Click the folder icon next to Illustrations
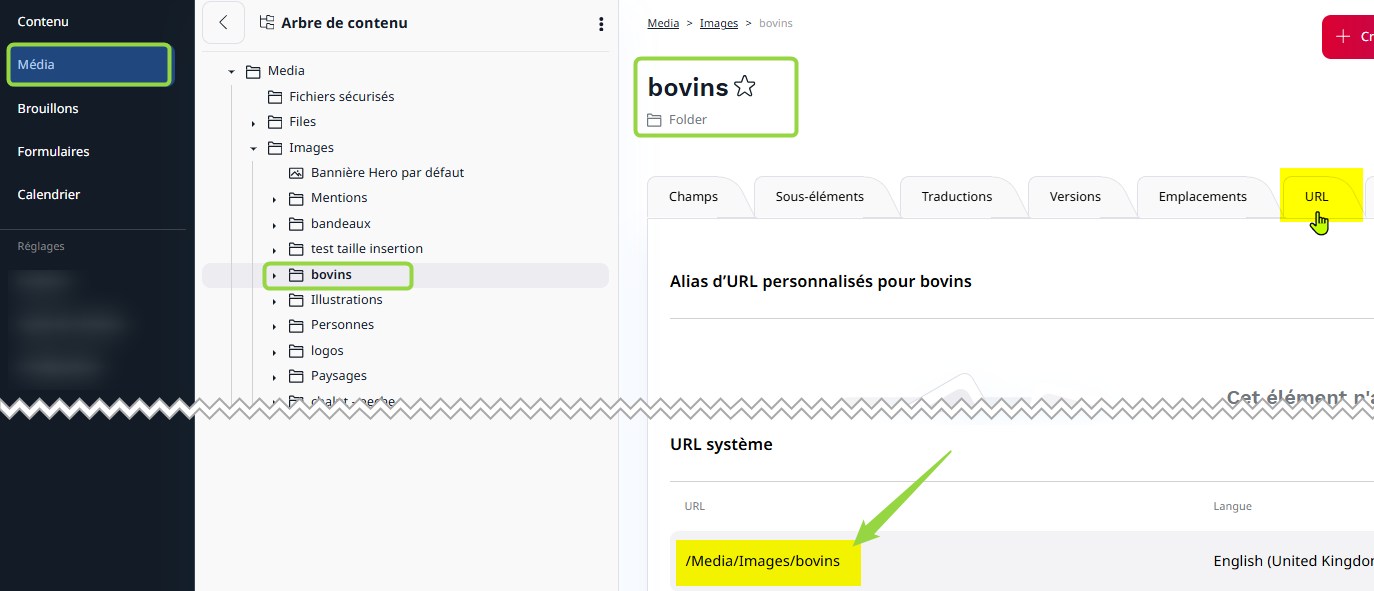The width and height of the screenshot is (1374, 591). click(x=296, y=300)
